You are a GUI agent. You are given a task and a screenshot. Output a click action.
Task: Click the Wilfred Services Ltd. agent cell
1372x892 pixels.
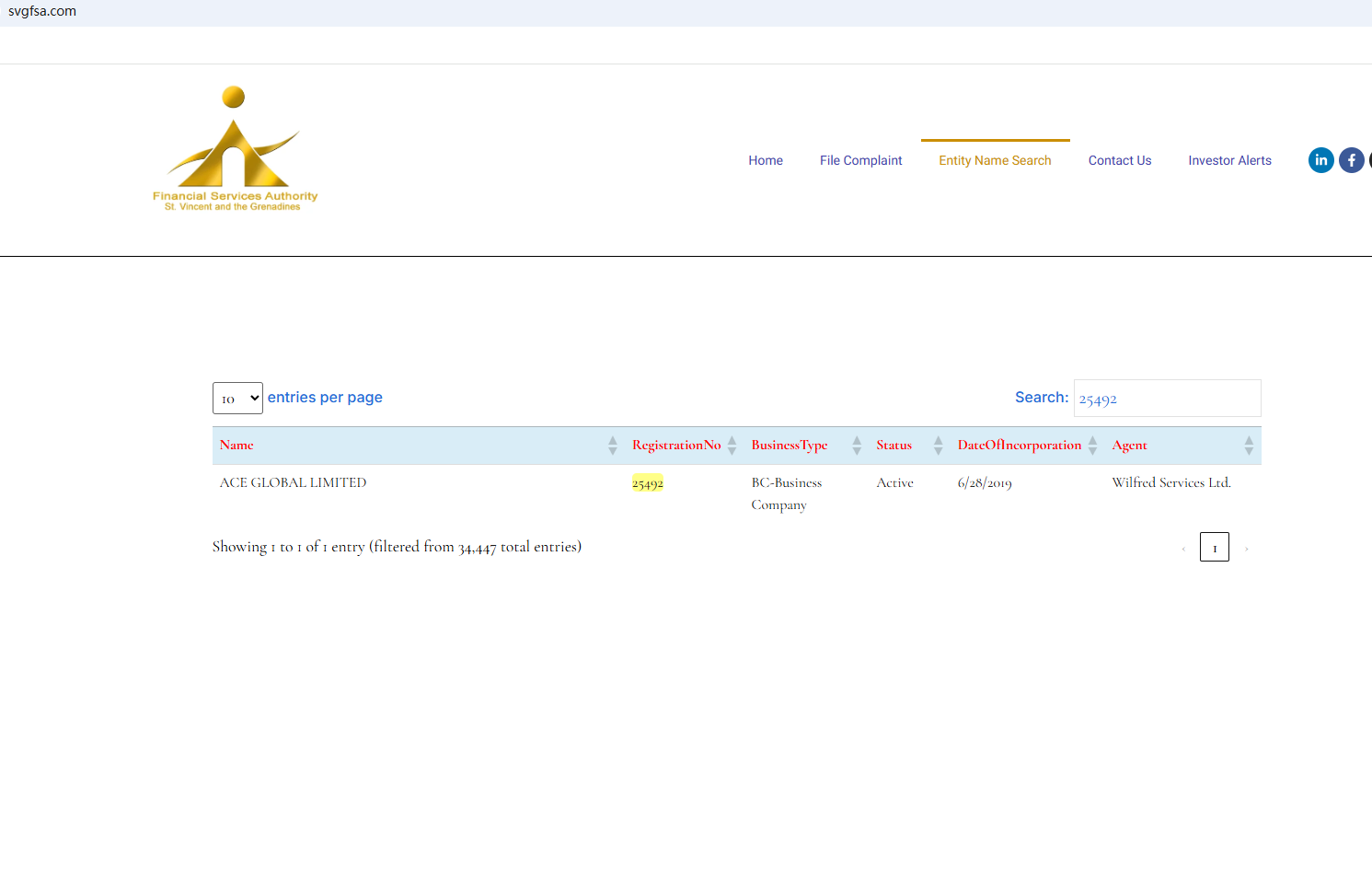[1171, 482]
